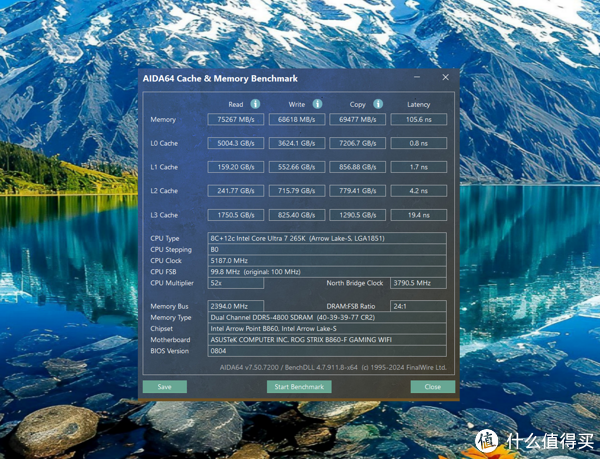Screen dimensions: 600x459
Task: Click the L1 Cache Read result field
Action: (235, 167)
